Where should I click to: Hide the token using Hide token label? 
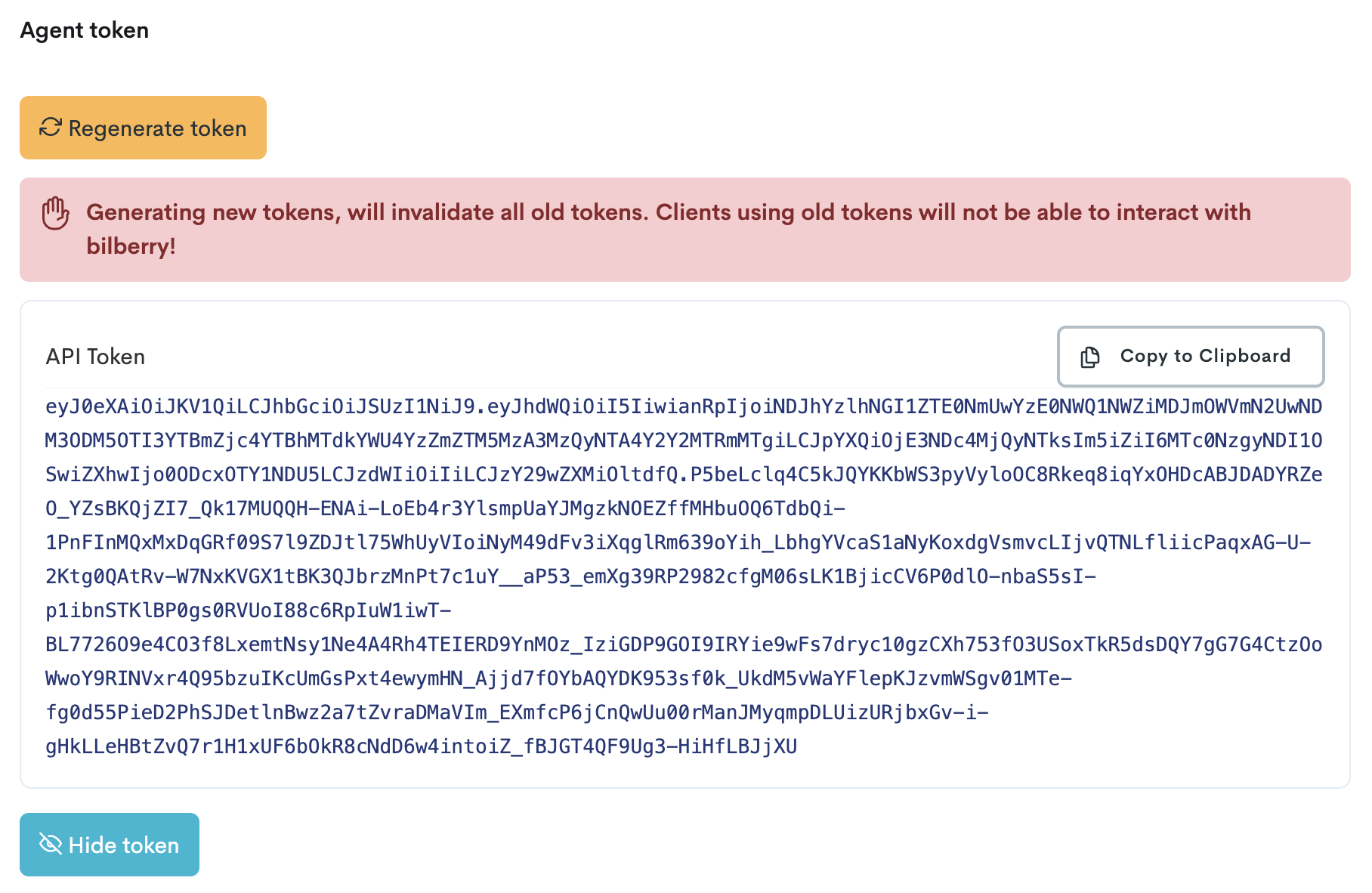(x=124, y=845)
